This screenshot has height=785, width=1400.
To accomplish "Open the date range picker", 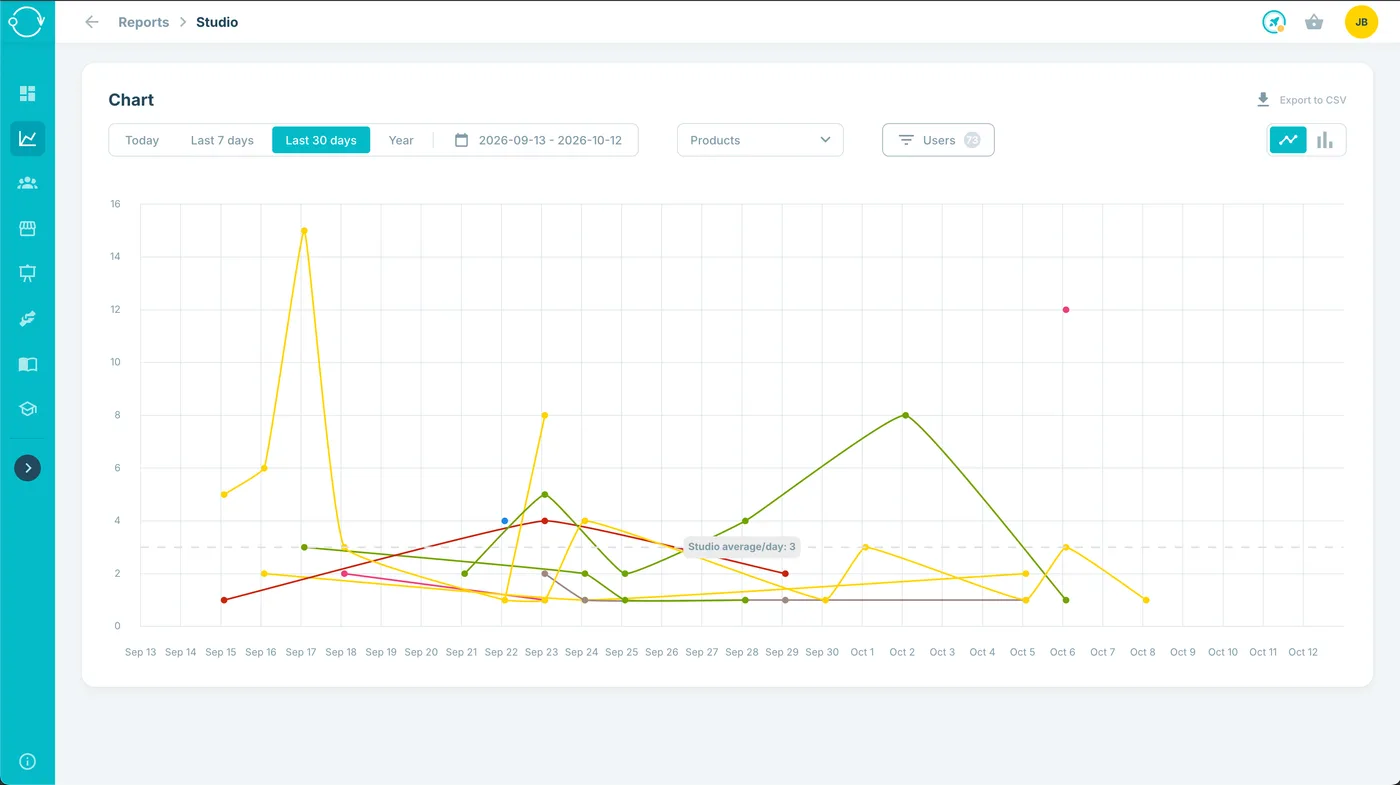I will tap(538, 140).
